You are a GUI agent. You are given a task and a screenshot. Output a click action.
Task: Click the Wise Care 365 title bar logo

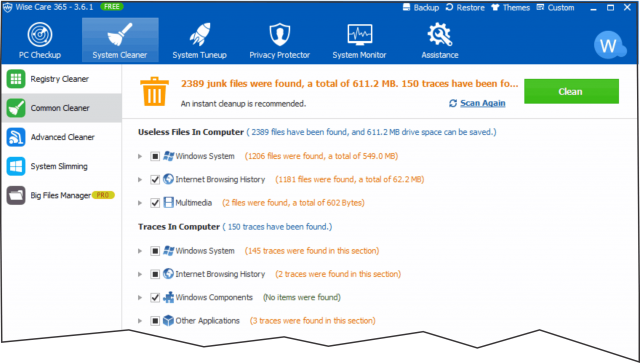point(7,8)
